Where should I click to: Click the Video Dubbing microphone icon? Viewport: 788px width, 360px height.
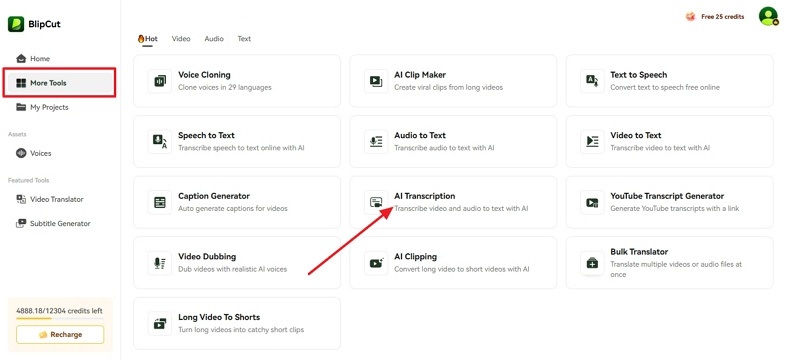pyautogui.click(x=160, y=263)
